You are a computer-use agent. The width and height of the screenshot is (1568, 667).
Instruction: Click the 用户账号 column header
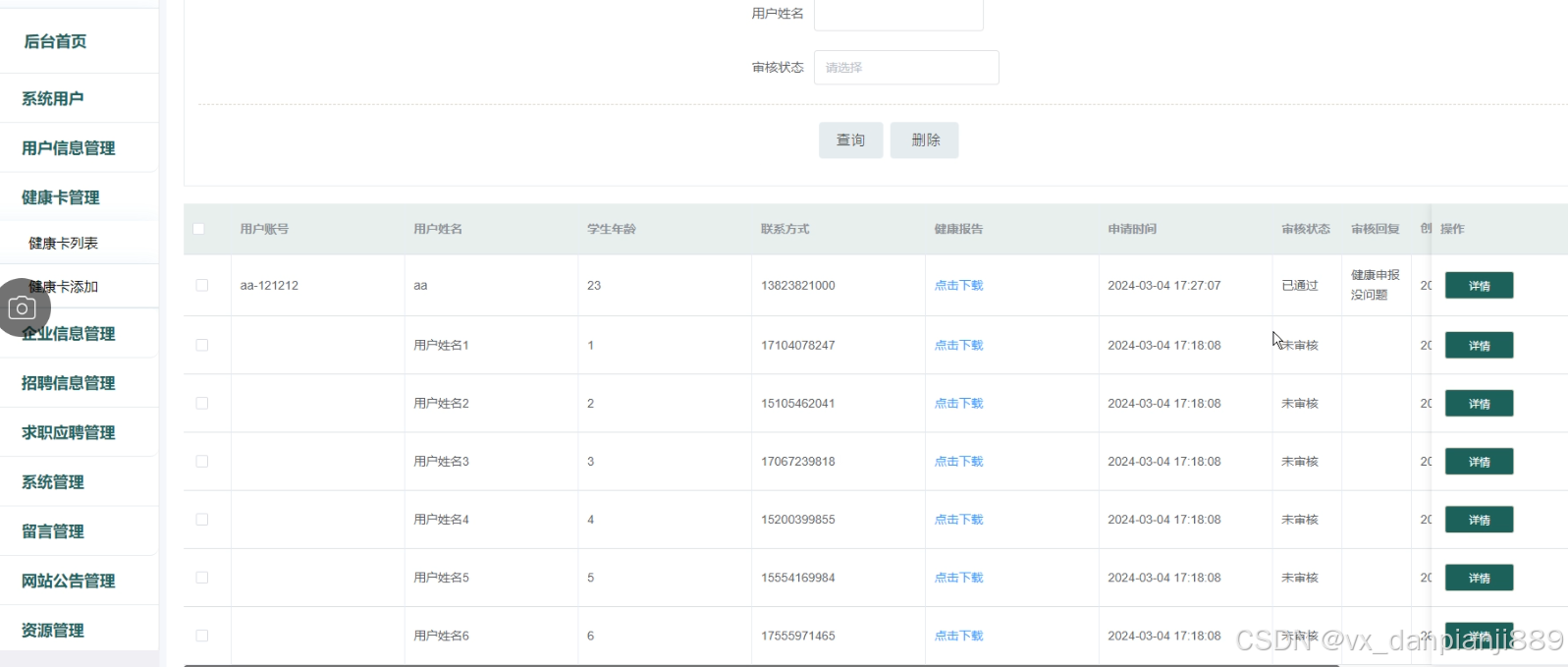click(x=264, y=229)
